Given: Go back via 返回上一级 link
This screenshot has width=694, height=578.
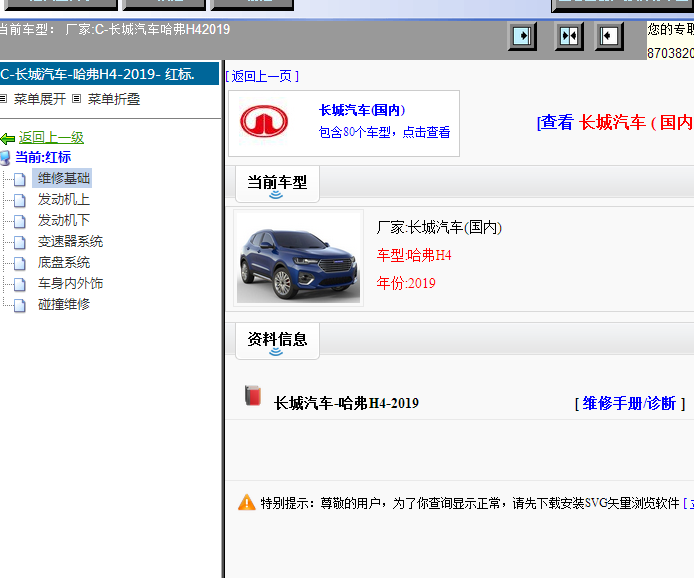Looking at the screenshot, I should 51,138.
